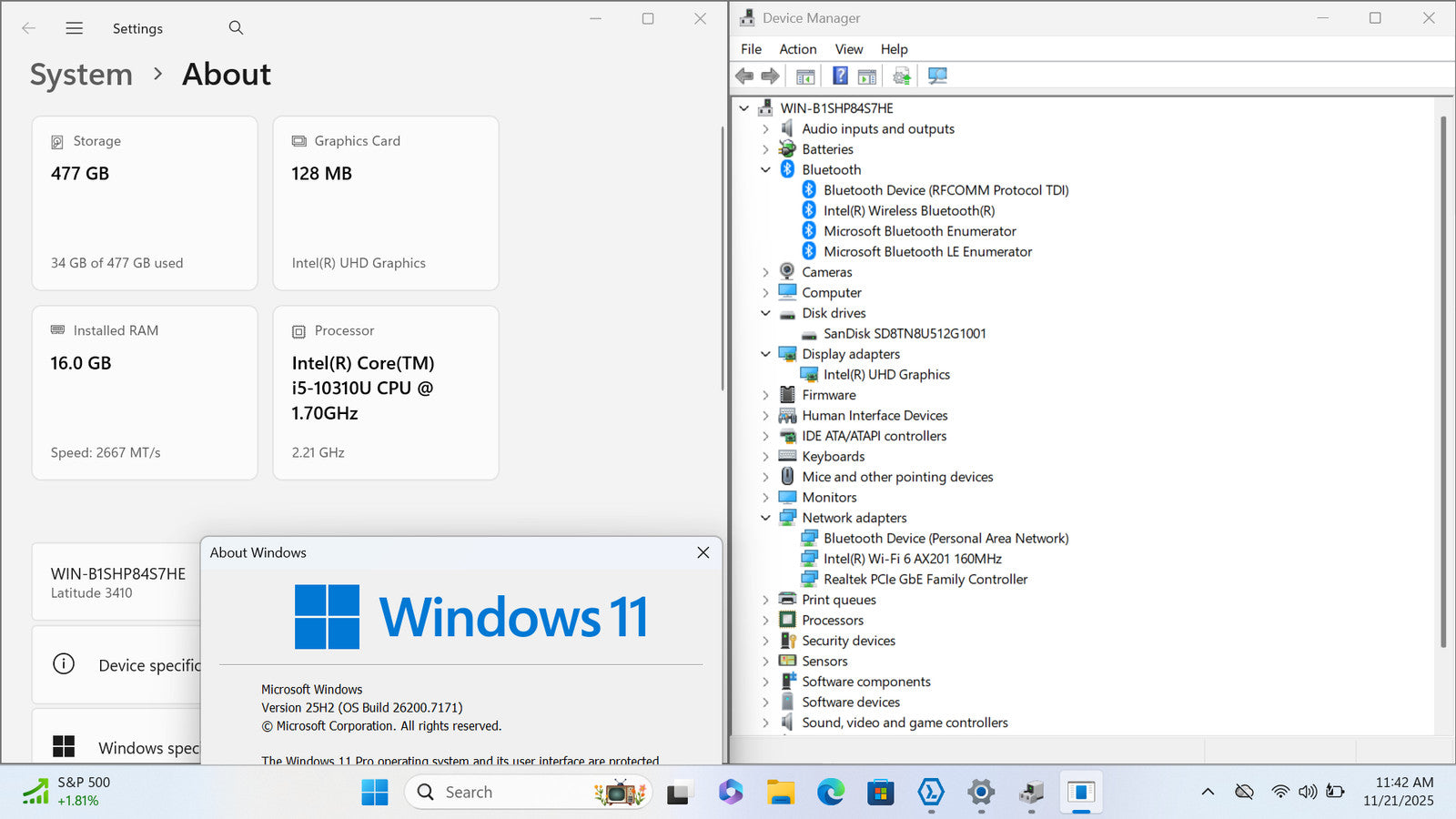This screenshot has width=1456, height=819.
Task: Click the Help icon in Device Manager toolbar
Action: coord(840,76)
